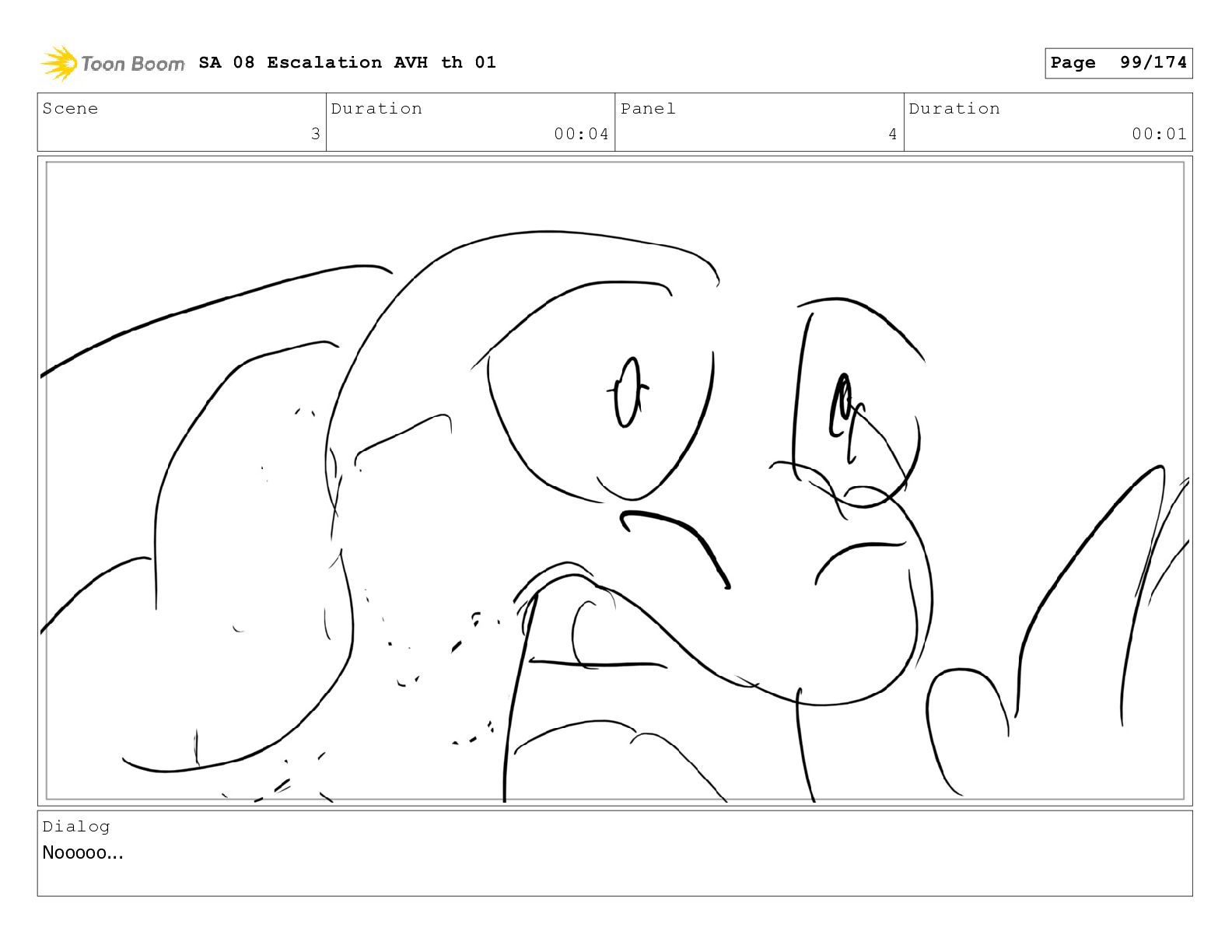Click the 'Dialog' label
The width and height of the screenshot is (1232, 952).
[76, 827]
